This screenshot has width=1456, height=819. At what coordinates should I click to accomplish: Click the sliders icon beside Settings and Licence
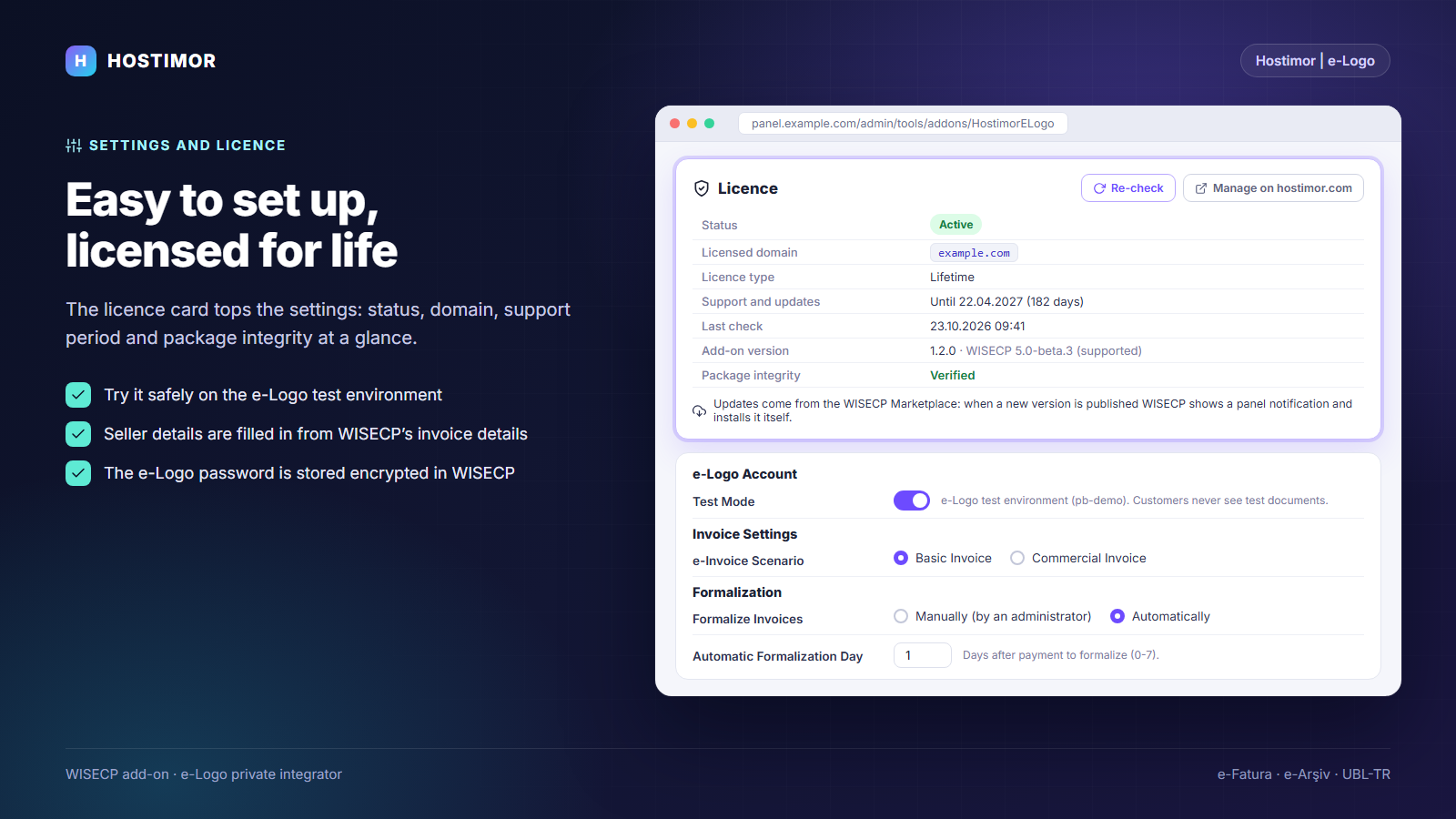(74, 146)
